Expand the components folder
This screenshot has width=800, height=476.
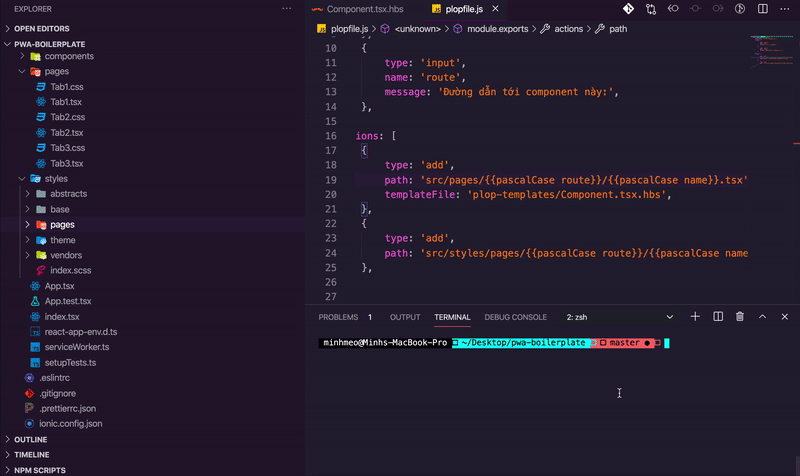(x=69, y=56)
